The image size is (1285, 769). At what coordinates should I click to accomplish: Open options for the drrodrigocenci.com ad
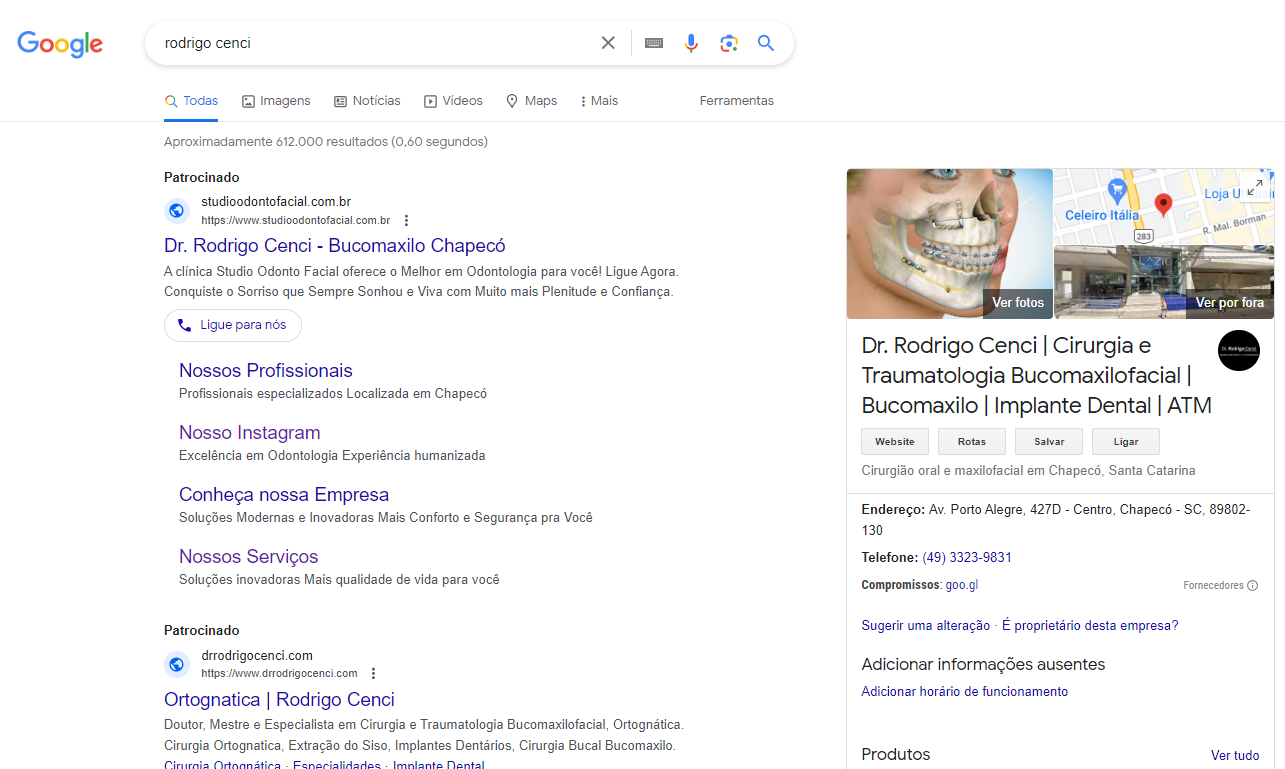pyautogui.click(x=373, y=673)
